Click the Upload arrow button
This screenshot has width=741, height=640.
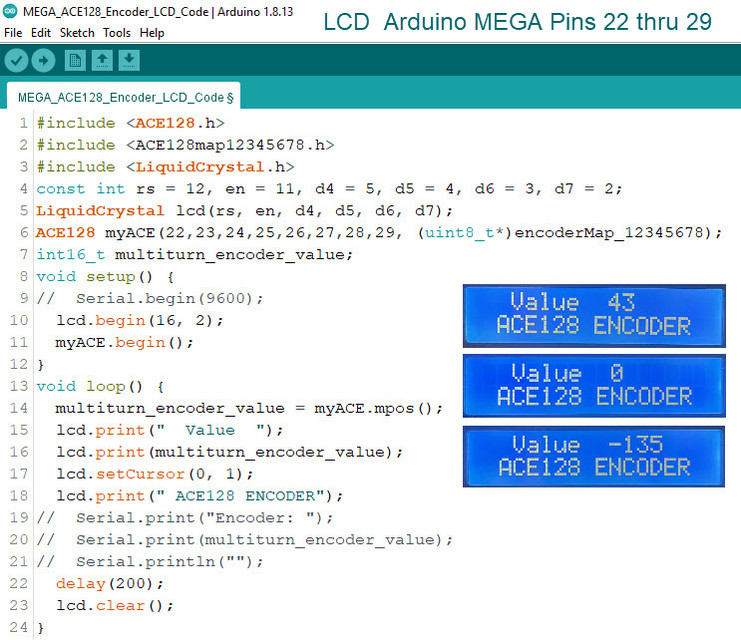(x=43, y=61)
